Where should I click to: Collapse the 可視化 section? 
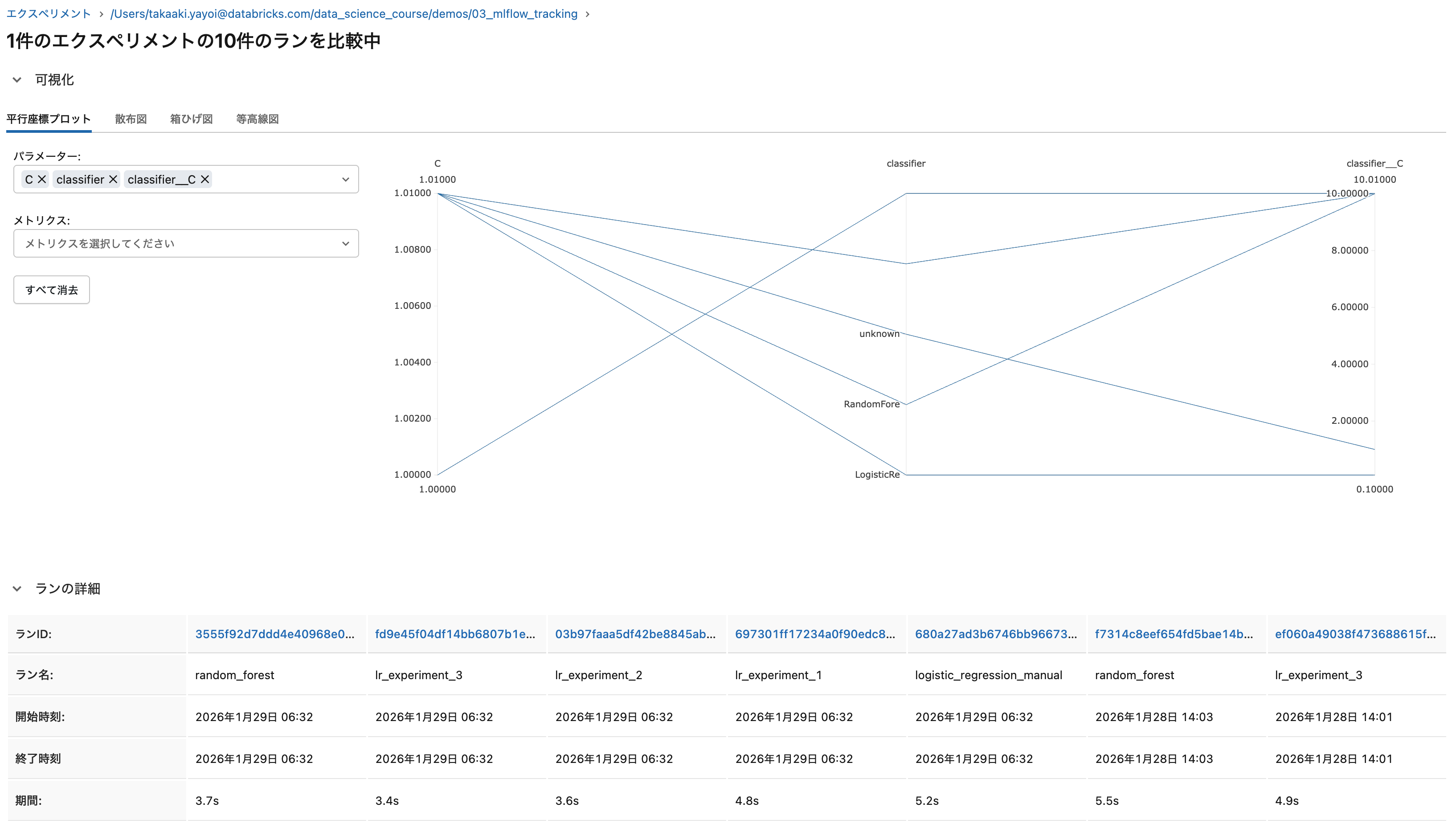[x=16, y=80]
